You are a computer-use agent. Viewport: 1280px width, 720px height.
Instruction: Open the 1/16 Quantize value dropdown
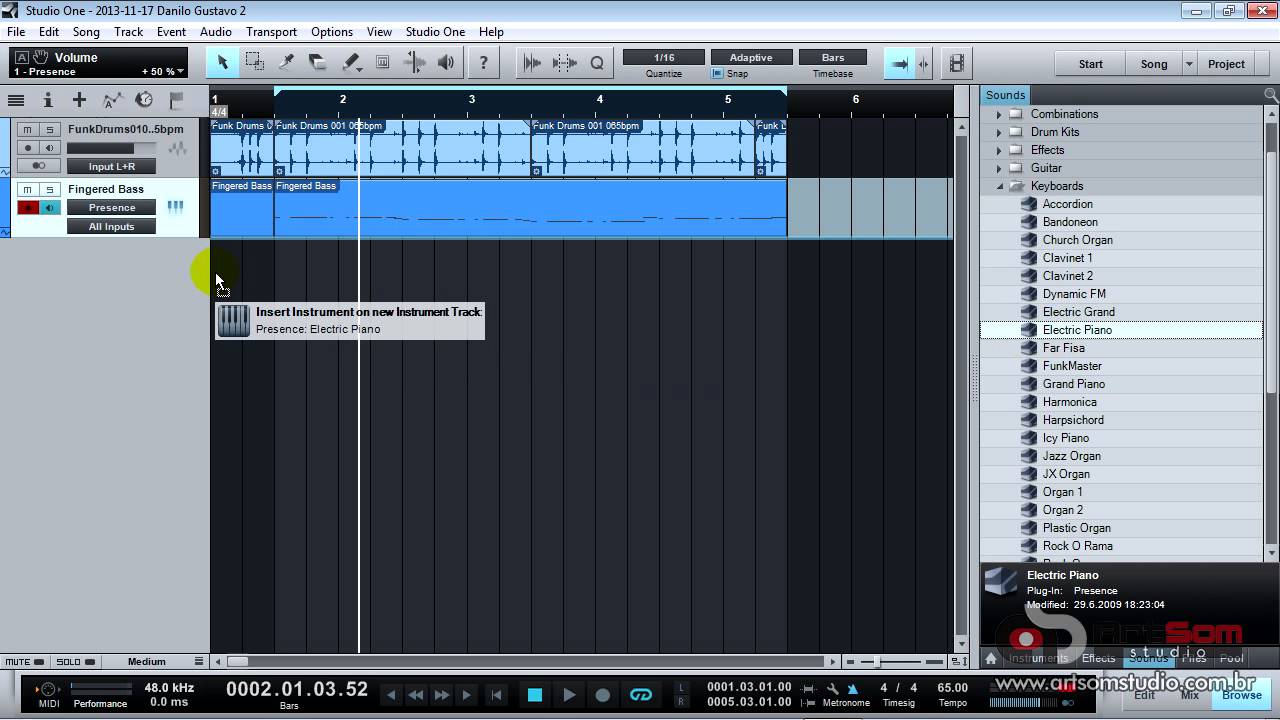pyautogui.click(x=663, y=57)
